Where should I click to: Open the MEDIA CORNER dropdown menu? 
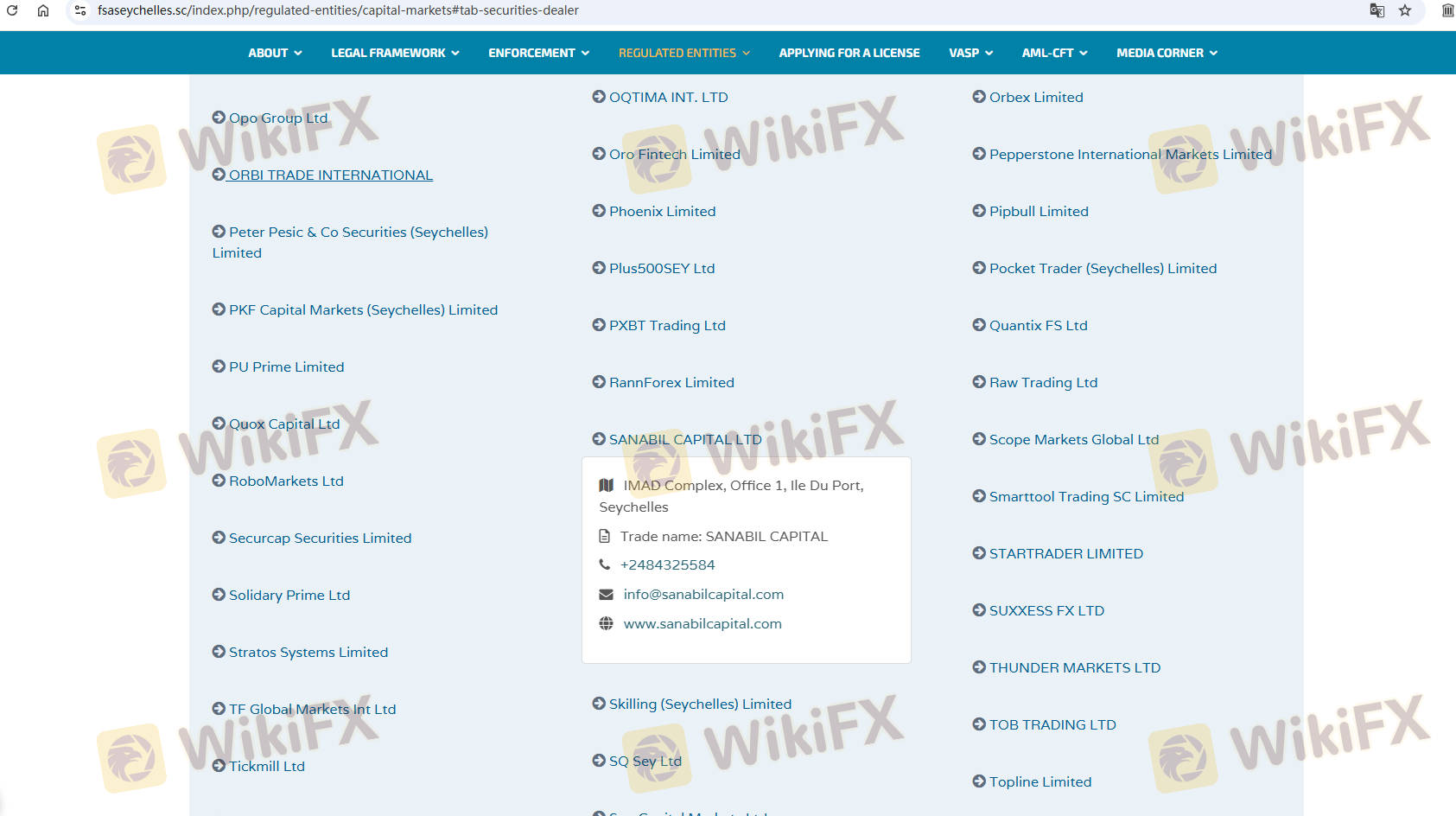(1167, 53)
